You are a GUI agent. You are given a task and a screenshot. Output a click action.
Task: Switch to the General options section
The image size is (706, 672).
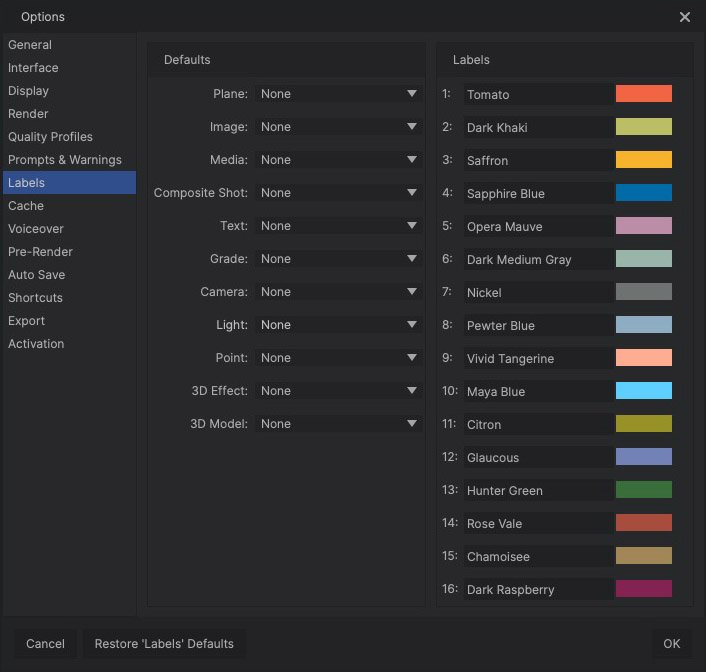click(x=30, y=45)
